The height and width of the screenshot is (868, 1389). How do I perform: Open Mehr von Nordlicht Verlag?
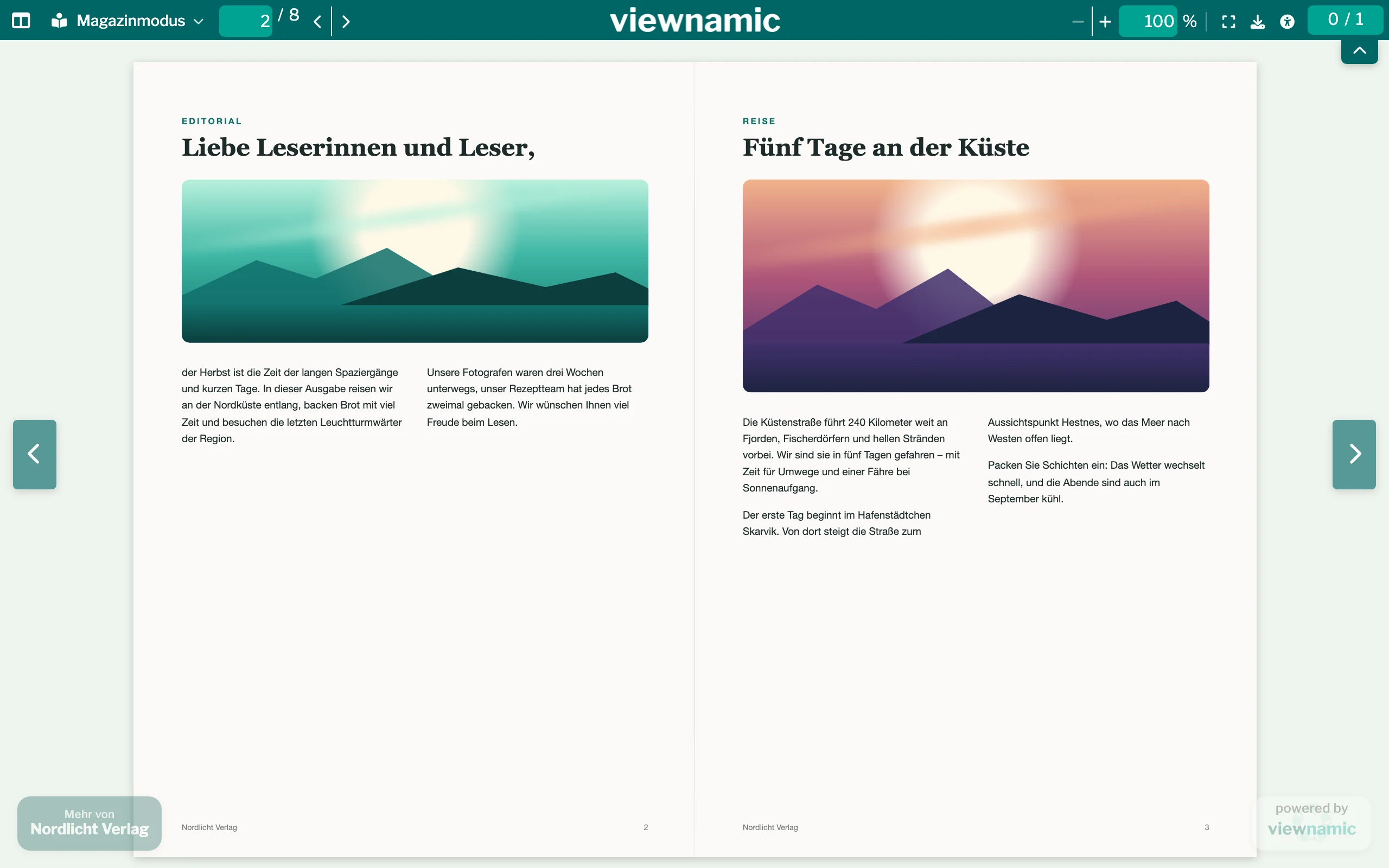pyautogui.click(x=90, y=822)
